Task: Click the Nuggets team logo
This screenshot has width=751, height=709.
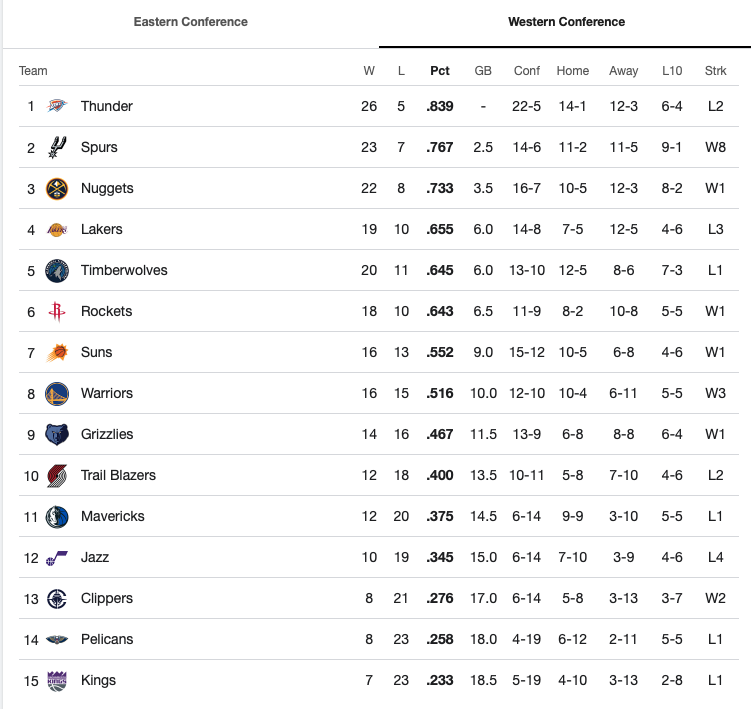Action: (57, 188)
